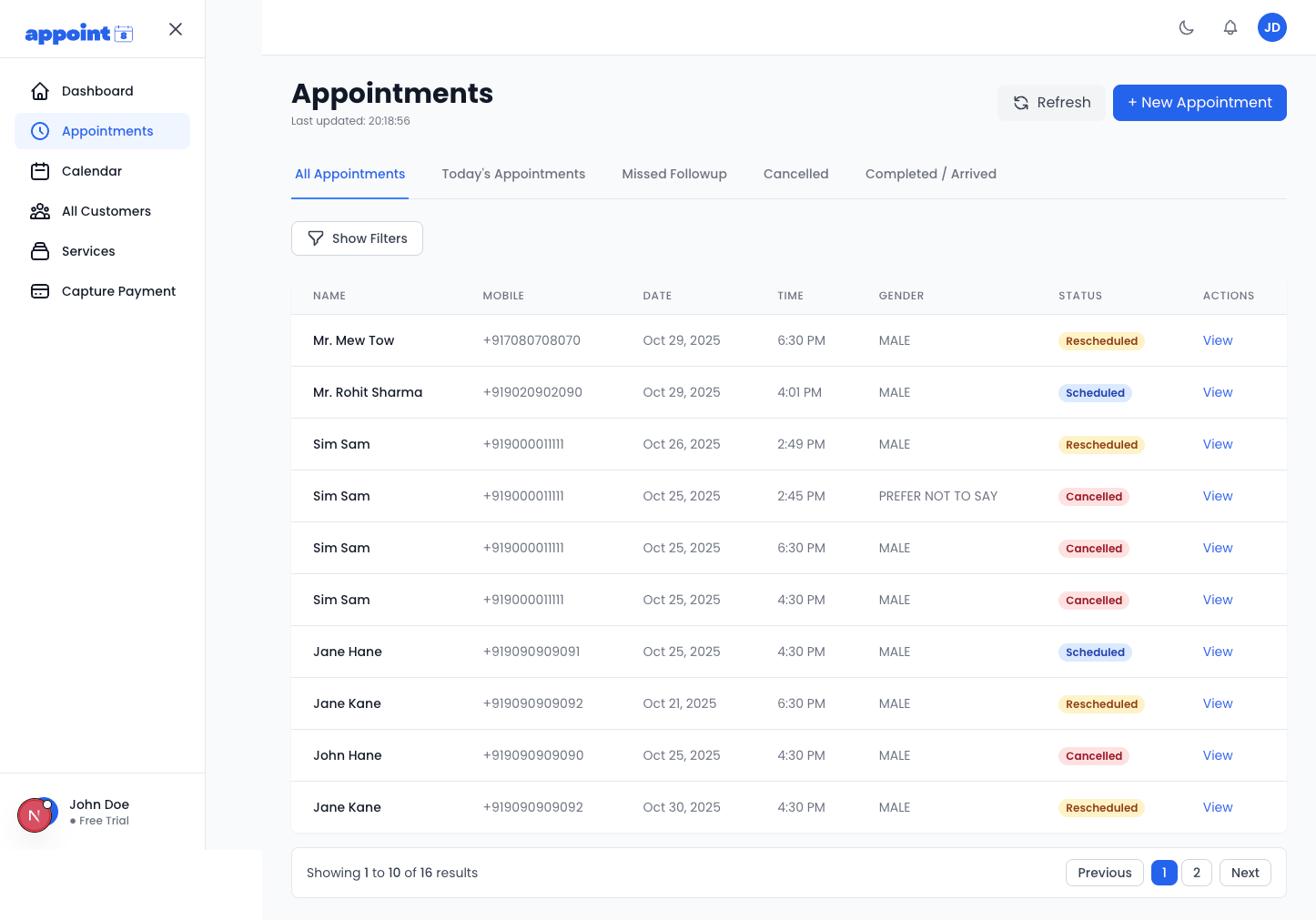
Task: Switch to the Cancelled tab
Action: 795,174
